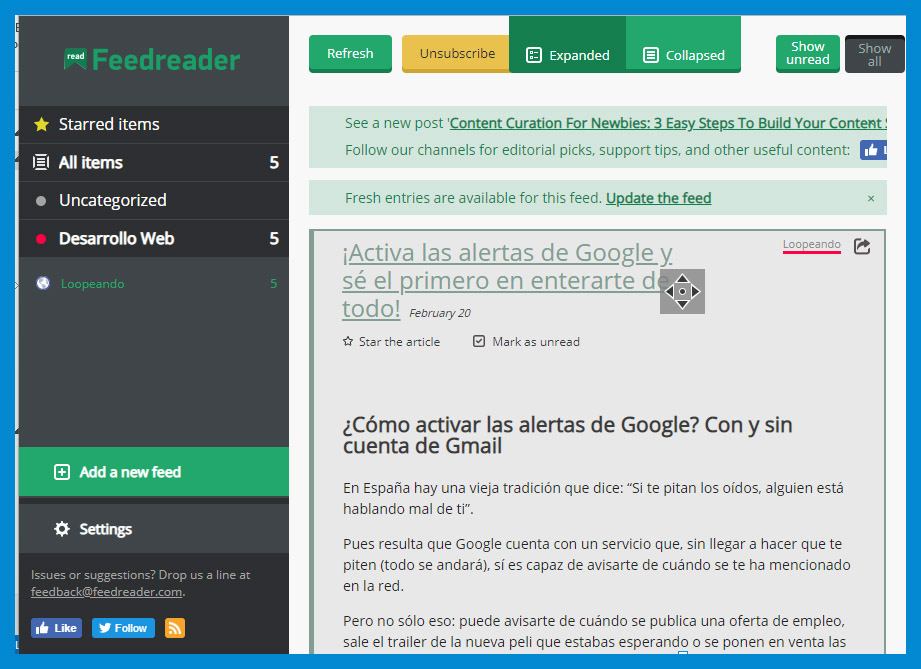Screen dimensions: 921x669
Task: Click the Unsubscribe button
Action: (x=456, y=53)
